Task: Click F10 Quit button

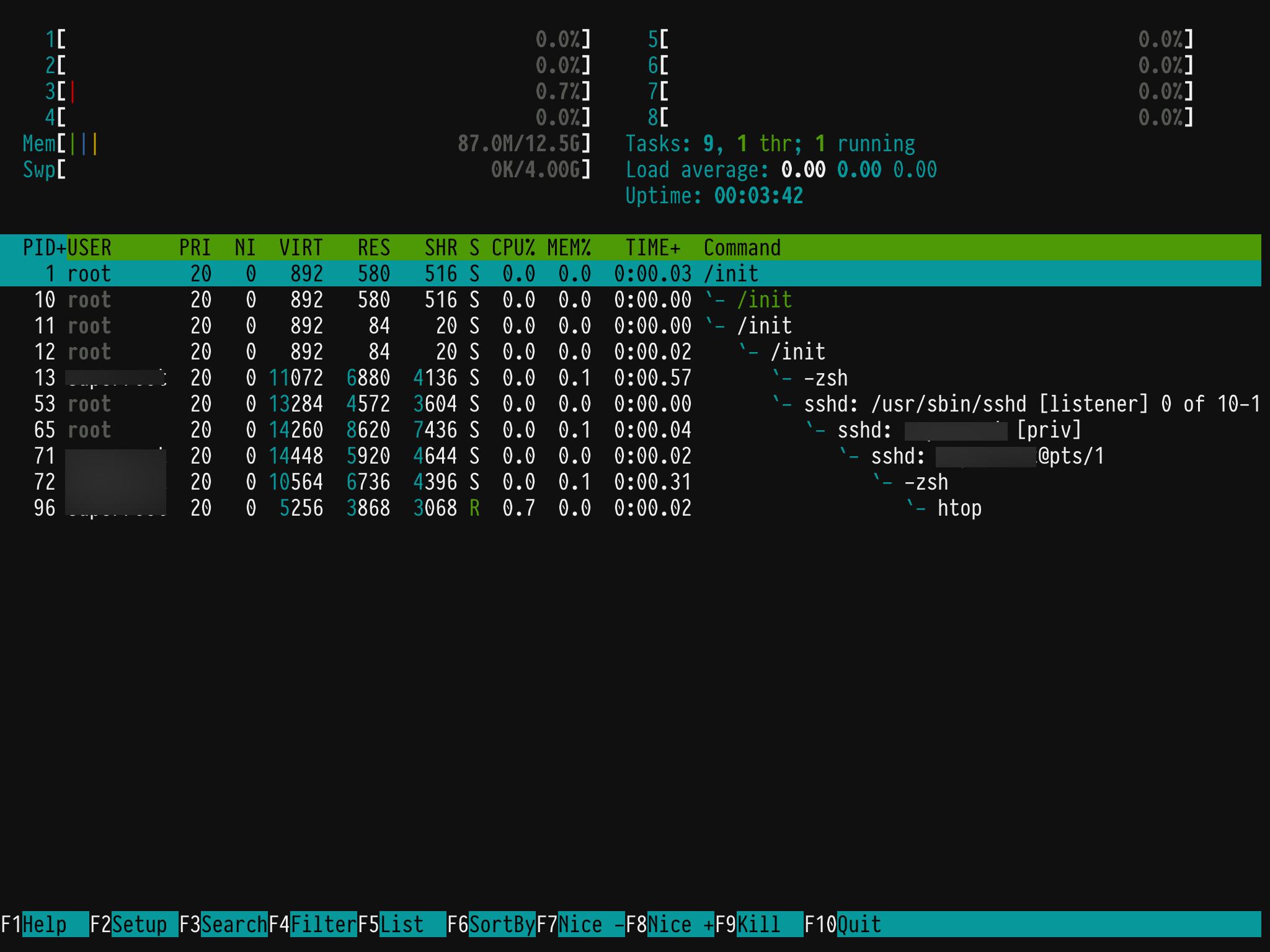Action: pos(858,924)
